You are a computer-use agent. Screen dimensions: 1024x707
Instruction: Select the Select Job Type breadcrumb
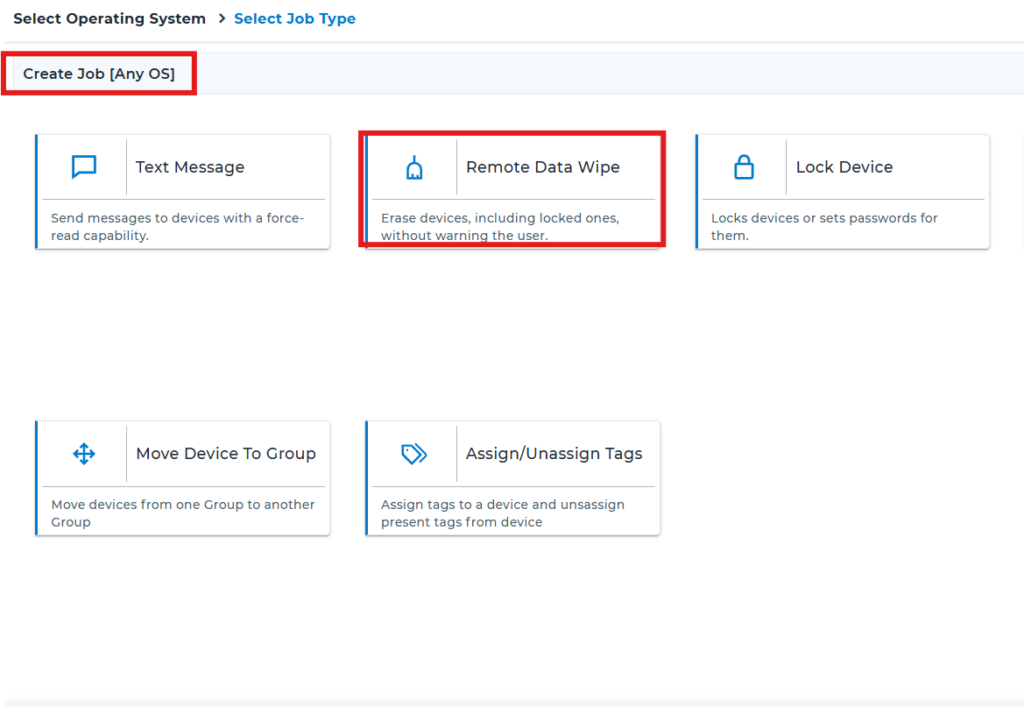(x=294, y=19)
